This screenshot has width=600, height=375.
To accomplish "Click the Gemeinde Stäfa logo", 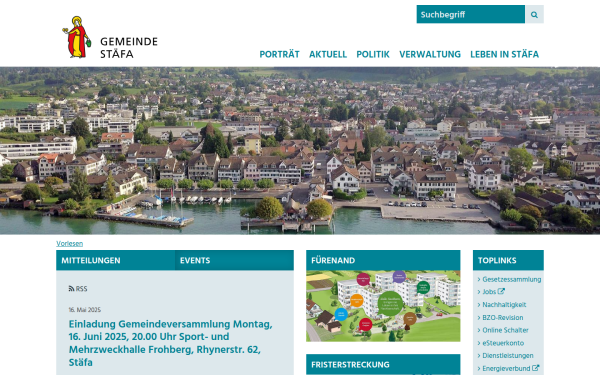I will [x=110, y=37].
